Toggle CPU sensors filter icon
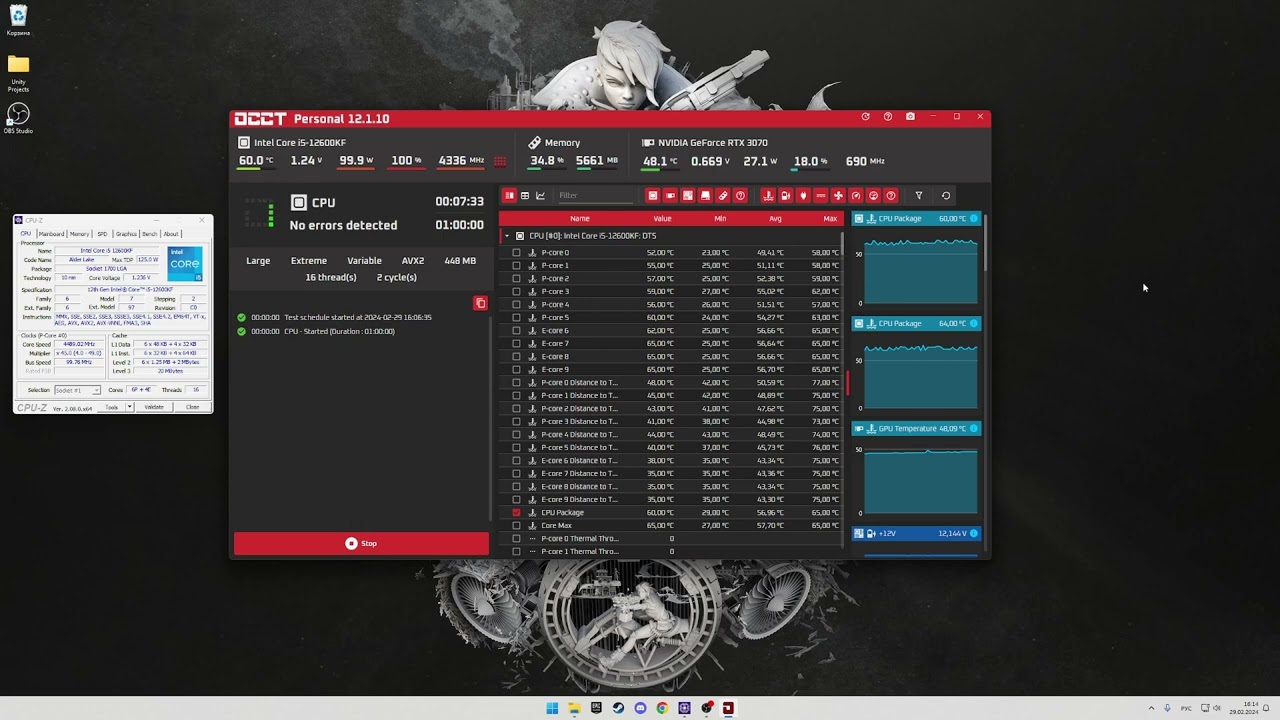The width and height of the screenshot is (1280, 720). 653,196
